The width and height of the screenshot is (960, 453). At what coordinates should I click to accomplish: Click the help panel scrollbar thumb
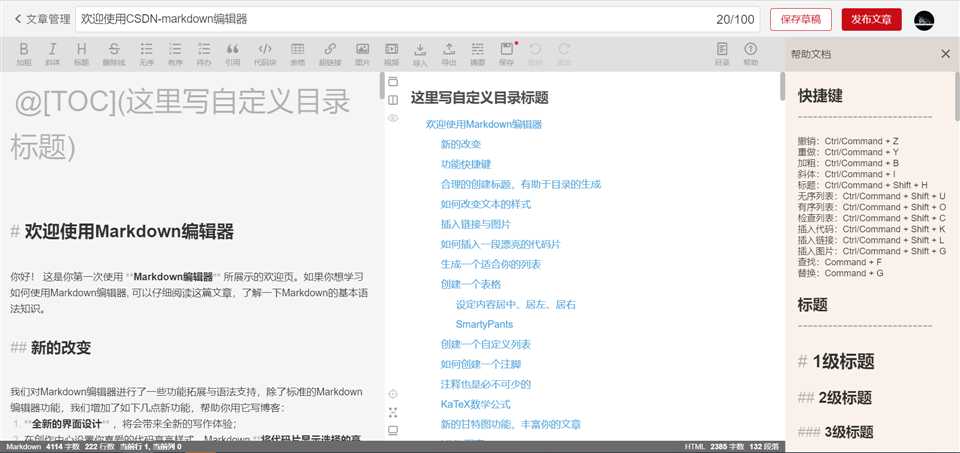tap(957, 96)
